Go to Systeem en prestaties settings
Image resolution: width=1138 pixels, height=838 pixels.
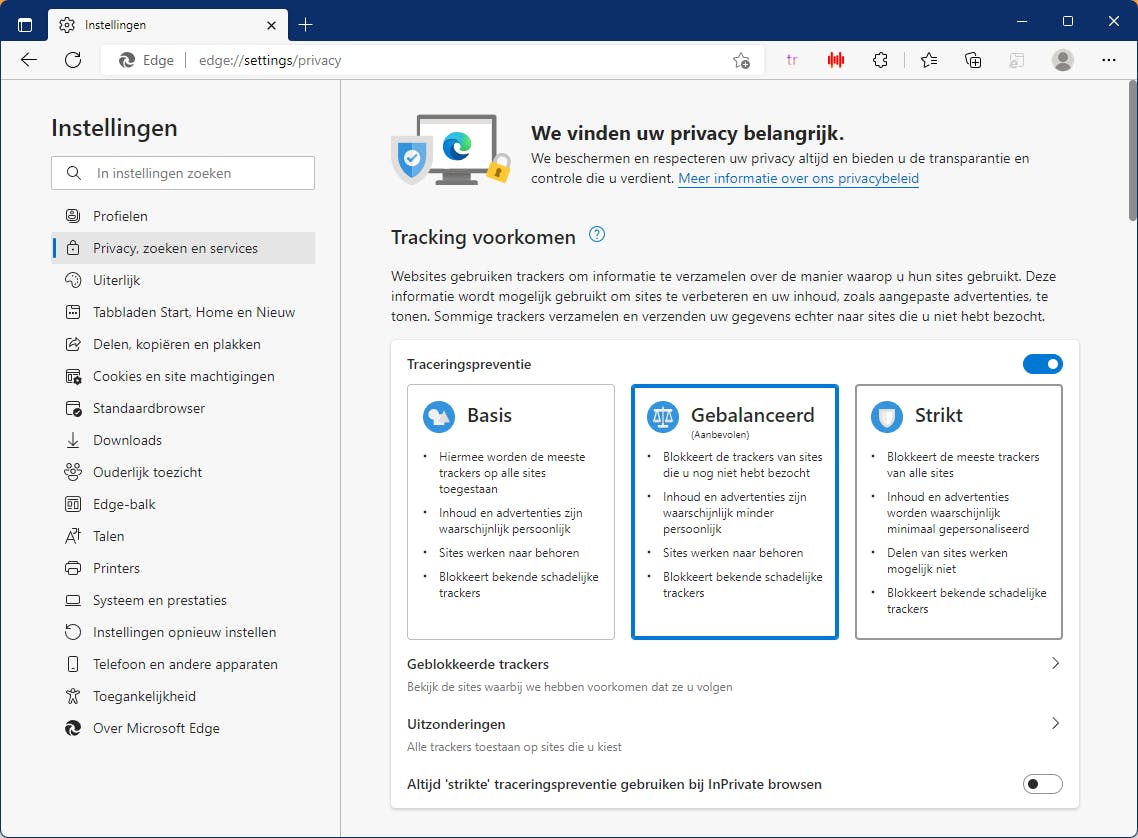click(x=159, y=600)
